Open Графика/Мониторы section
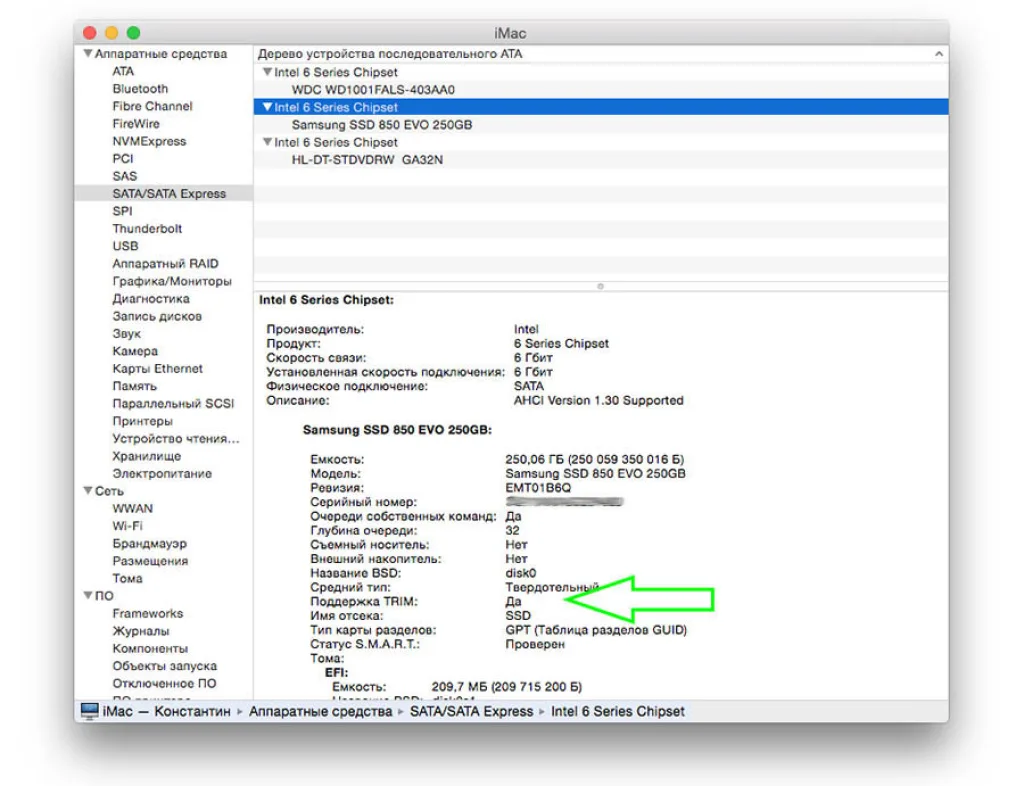 coord(172,281)
